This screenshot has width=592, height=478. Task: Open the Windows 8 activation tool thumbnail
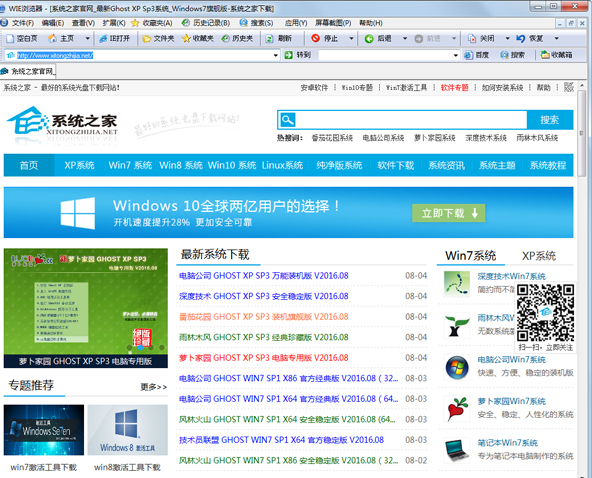coord(128,430)
